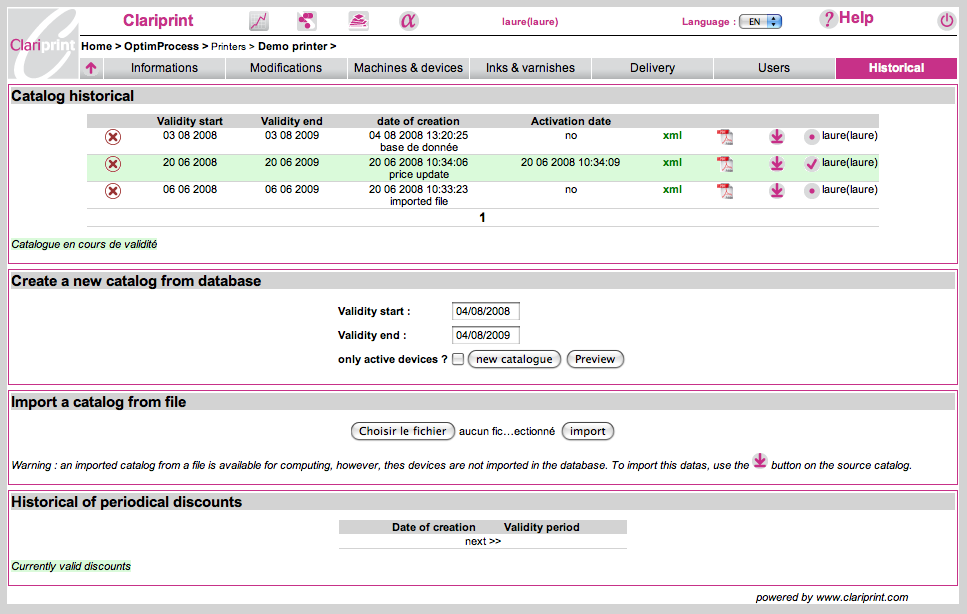Screen dimensions: 967x614
Task: Open the Help question mark icon
Action: click(x=827, y=19)
